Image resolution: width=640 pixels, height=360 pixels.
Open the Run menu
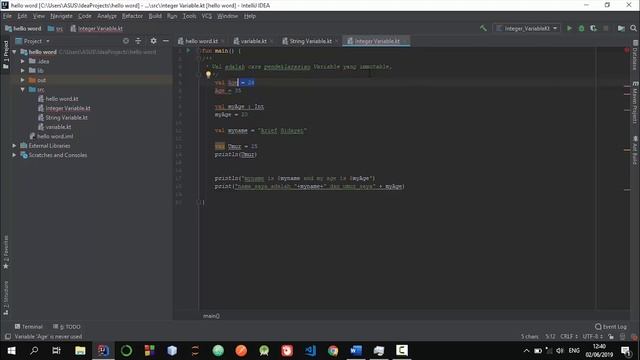point(172,16)
